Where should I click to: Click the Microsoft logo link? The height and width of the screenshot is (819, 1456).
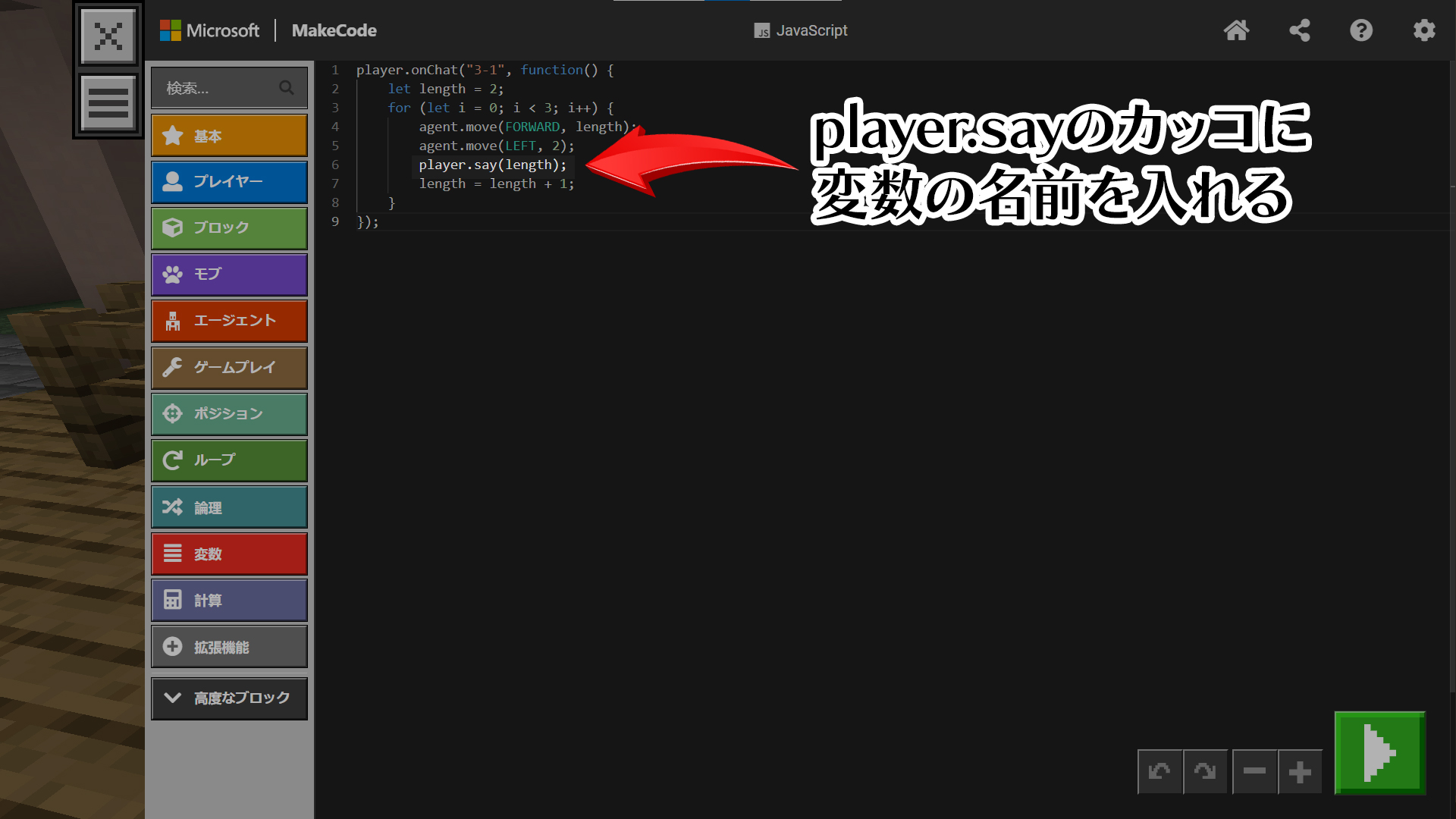(209, 30)
